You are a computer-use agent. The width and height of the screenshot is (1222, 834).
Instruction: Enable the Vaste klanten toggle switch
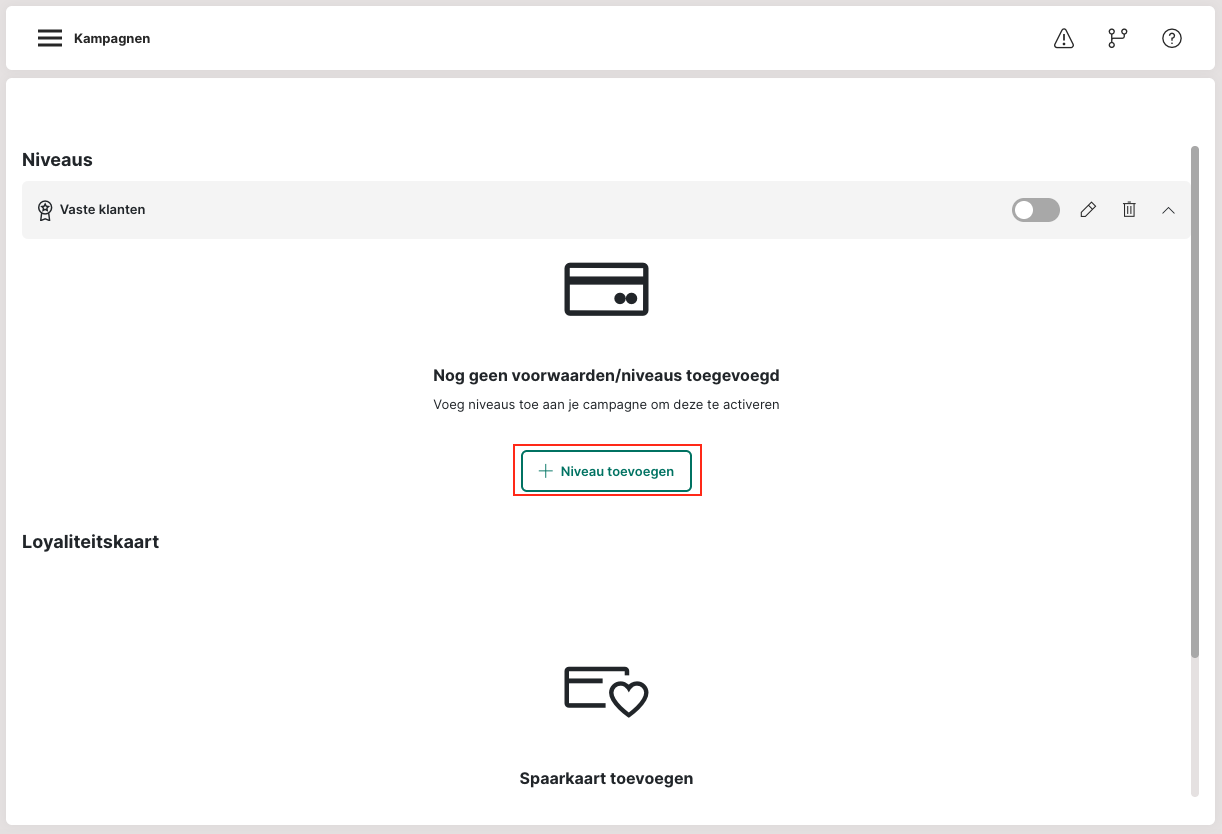[1035, 209]
